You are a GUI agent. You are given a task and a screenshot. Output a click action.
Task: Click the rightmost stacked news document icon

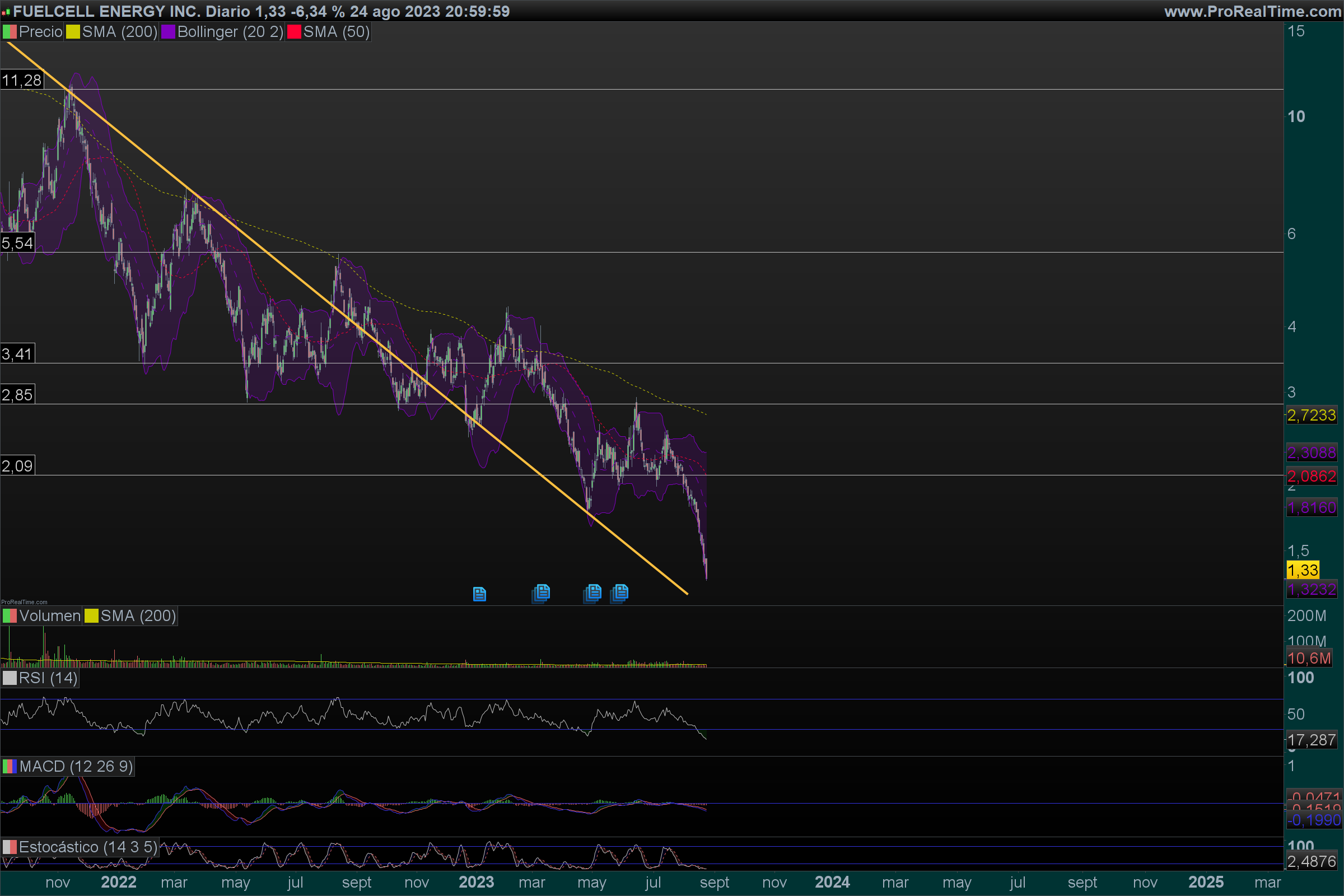coord(619,592)
